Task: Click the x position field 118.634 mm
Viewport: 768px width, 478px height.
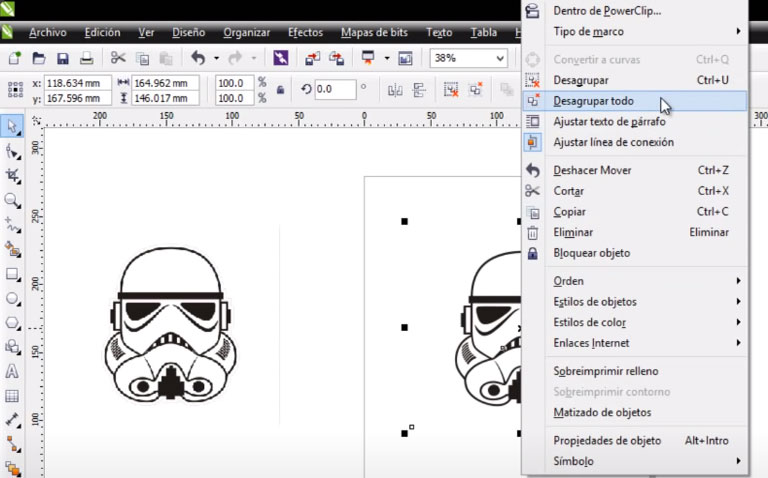Action: click(77, 83)
